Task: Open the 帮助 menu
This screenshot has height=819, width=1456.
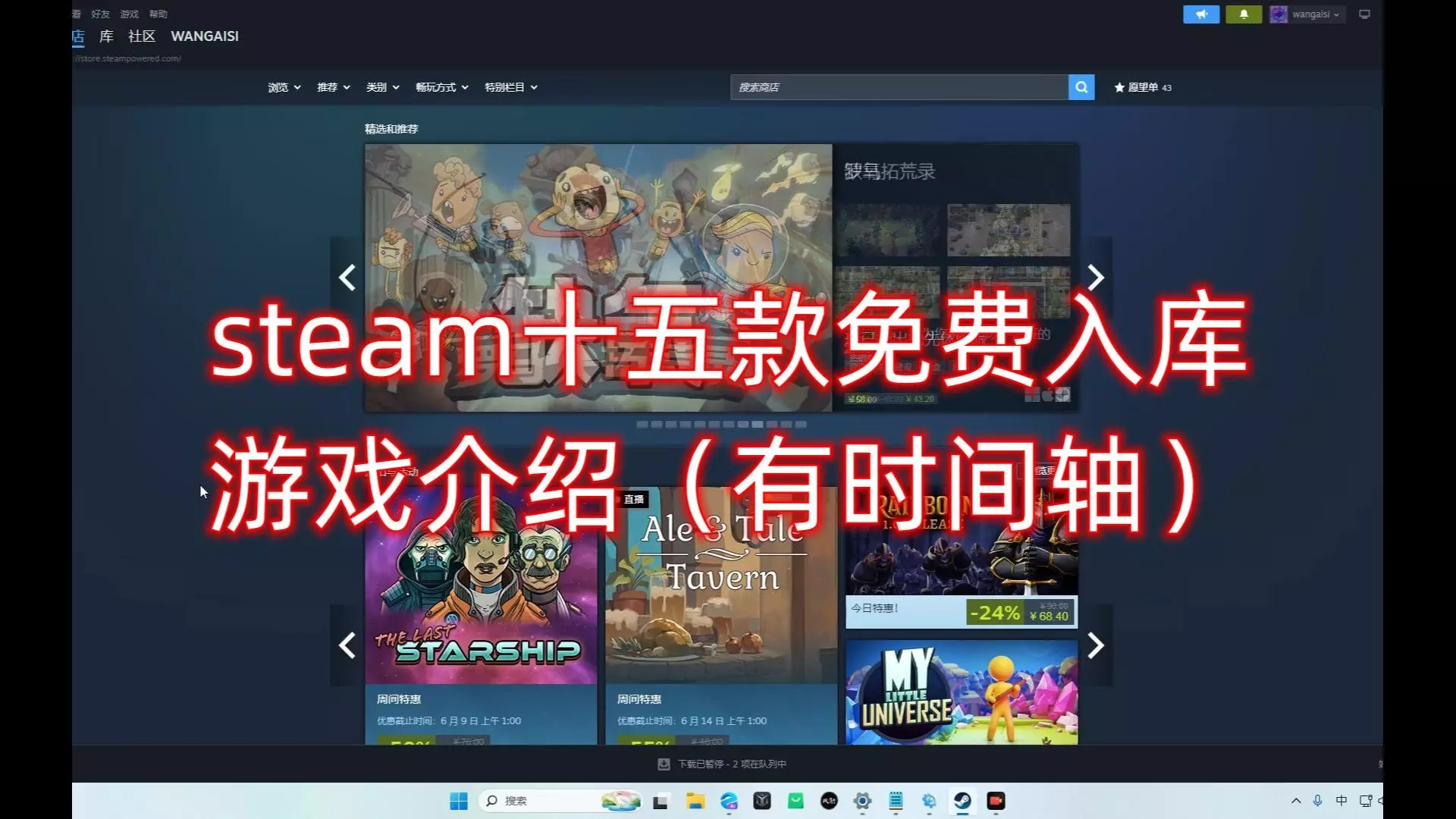Action: [158, 14]
